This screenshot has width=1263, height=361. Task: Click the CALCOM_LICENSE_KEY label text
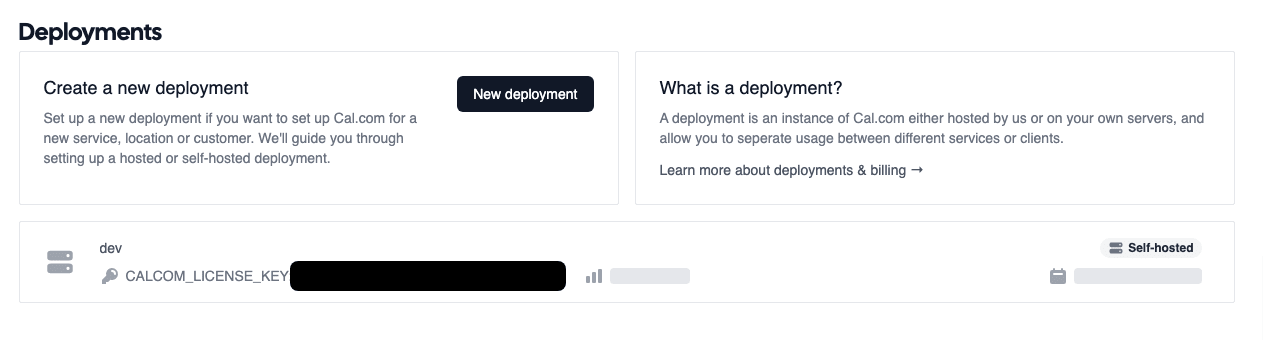(207, 276)
